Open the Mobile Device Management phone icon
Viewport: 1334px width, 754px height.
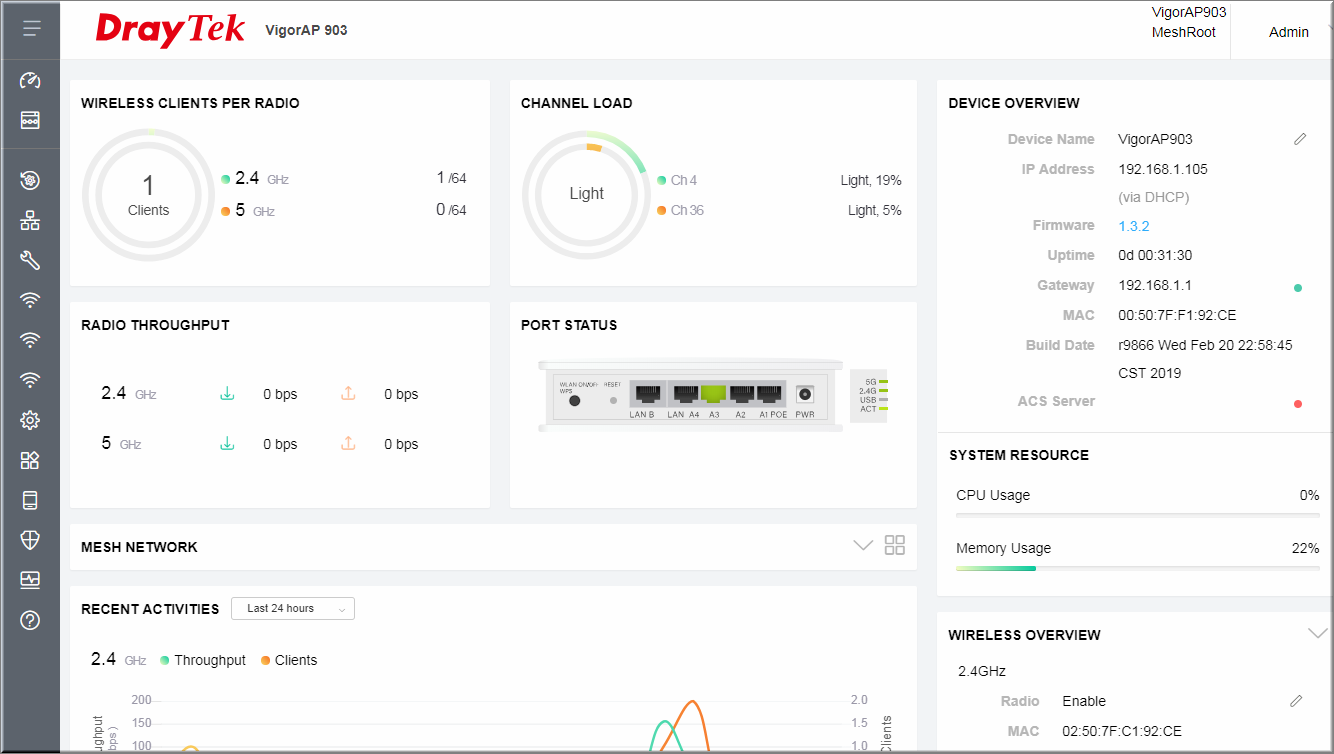pyautogui.click(x=30, y=500)
